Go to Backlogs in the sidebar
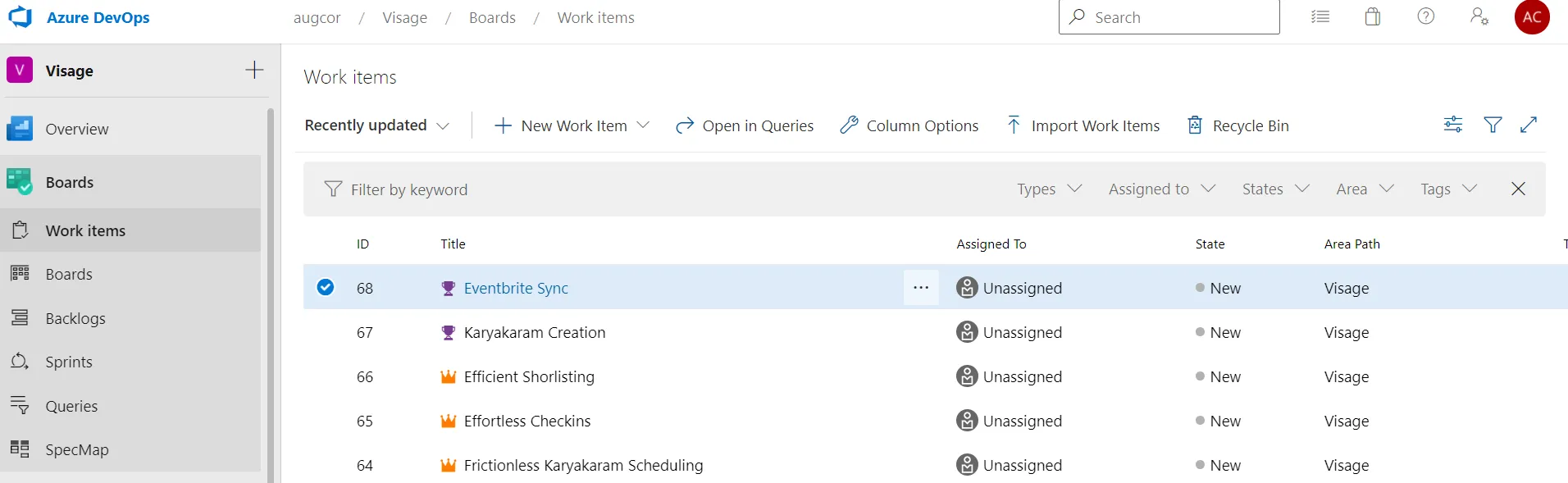The height and width of the screenshot is (483, 1568). click(75, 318)
